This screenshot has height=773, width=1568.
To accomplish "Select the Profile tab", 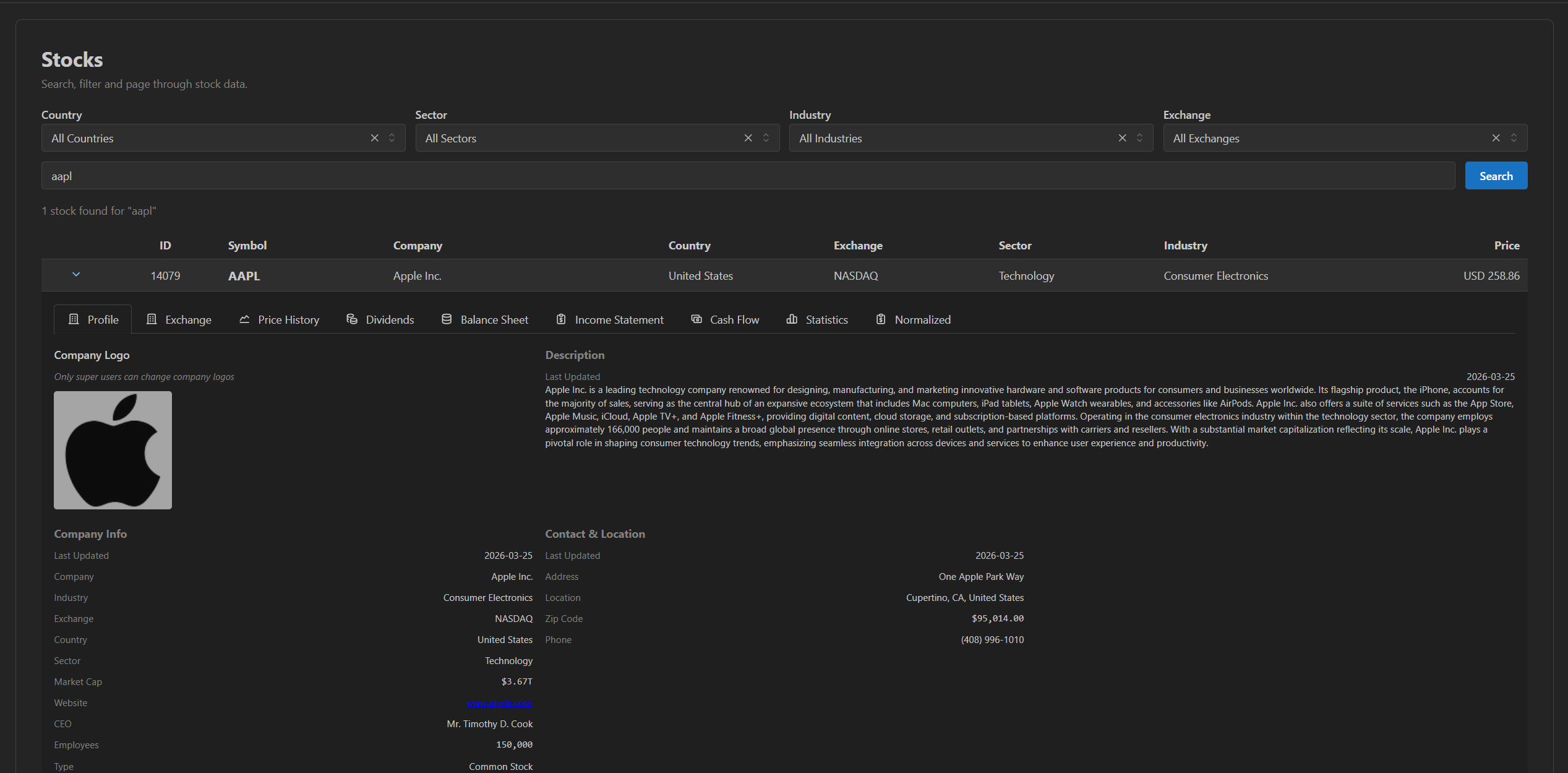I will pos(93,319).
